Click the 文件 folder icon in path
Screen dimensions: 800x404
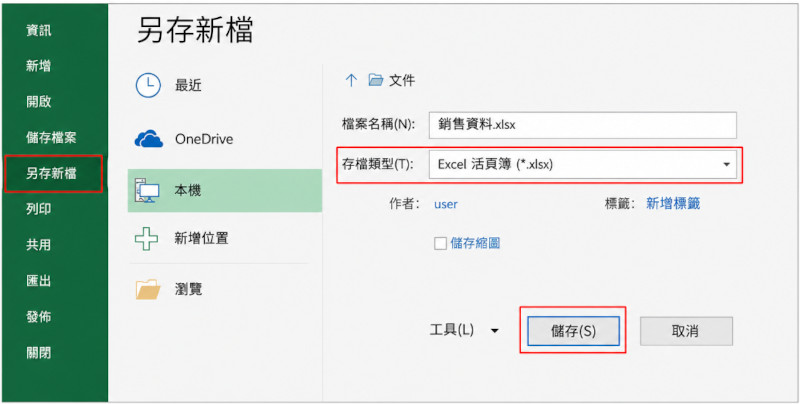point(376,80)
